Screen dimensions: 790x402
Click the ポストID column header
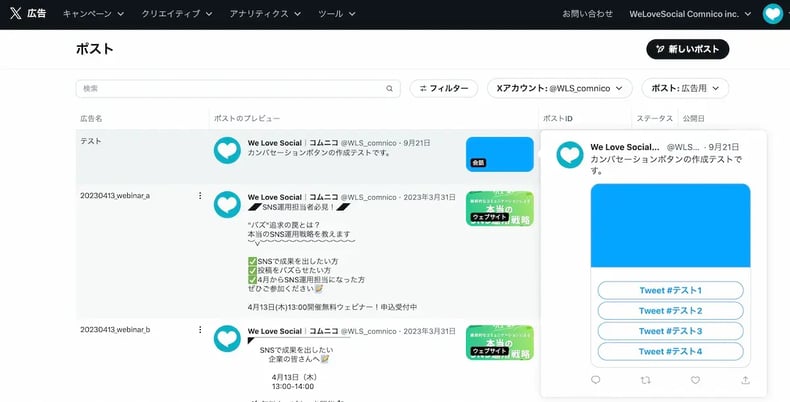(x=558, y=118)
